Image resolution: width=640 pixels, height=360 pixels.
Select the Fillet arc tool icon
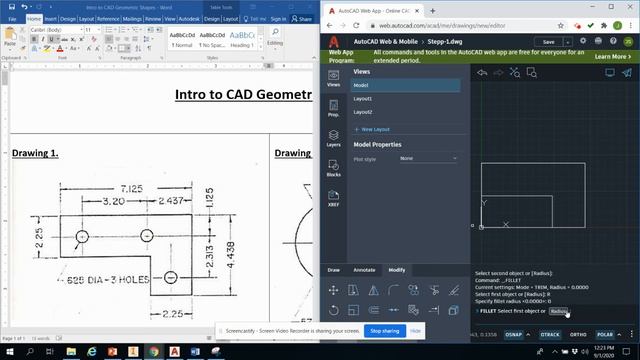pos(393,290)
